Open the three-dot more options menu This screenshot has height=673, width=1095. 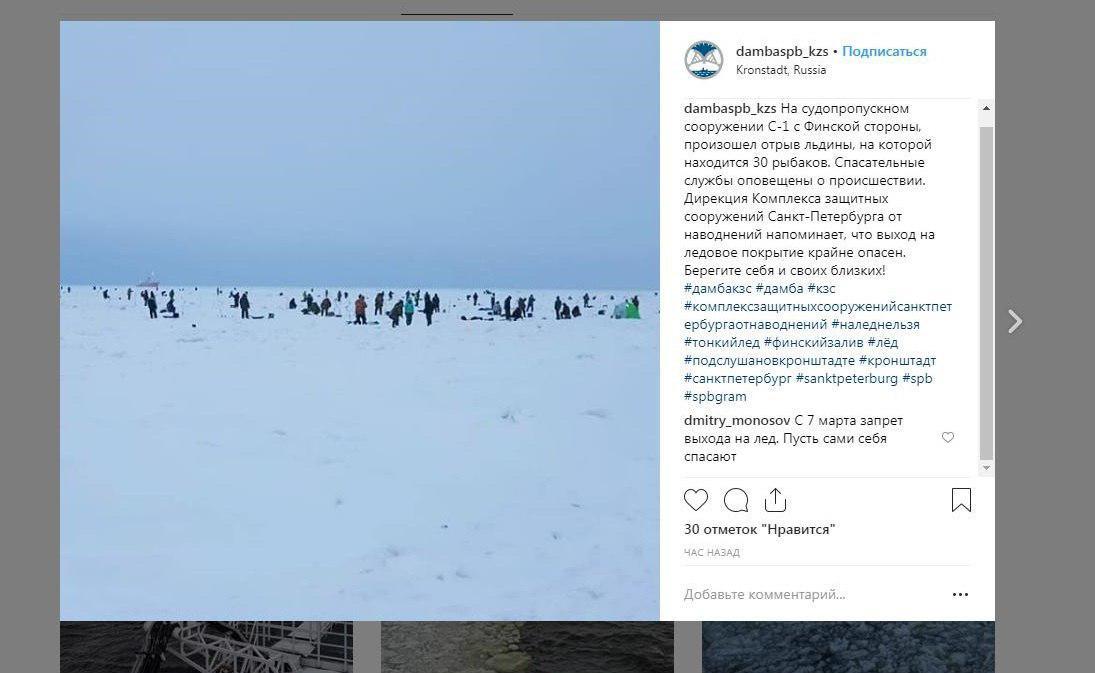tap(960, 595)
